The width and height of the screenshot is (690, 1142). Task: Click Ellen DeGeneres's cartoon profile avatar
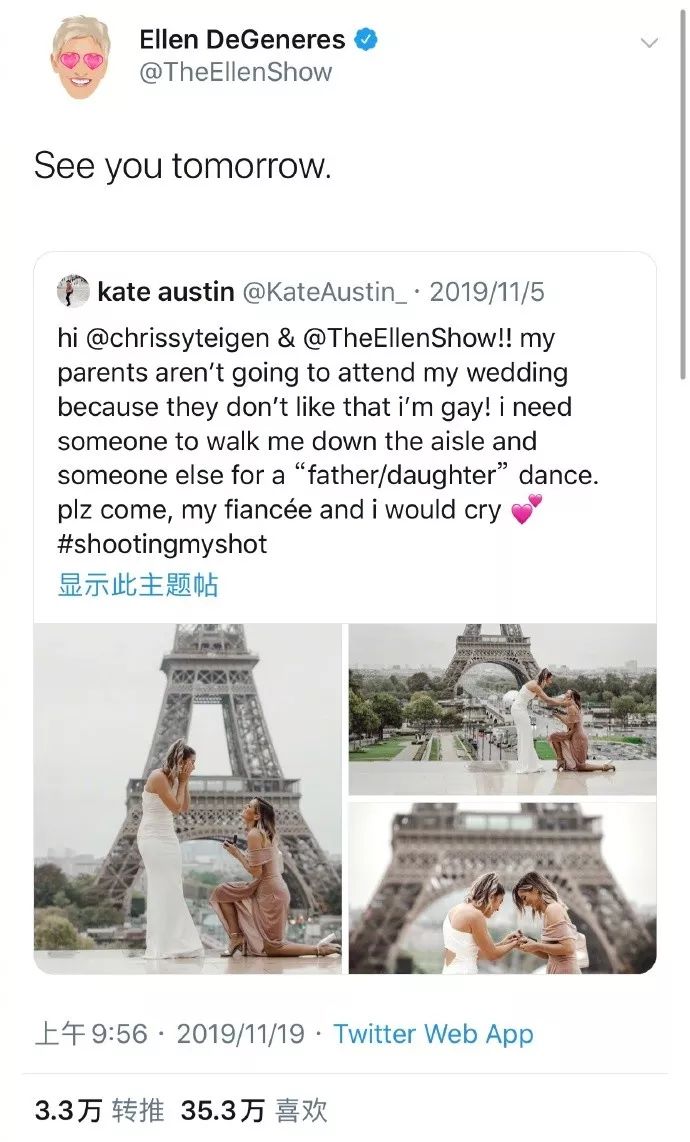coord(82,56)
